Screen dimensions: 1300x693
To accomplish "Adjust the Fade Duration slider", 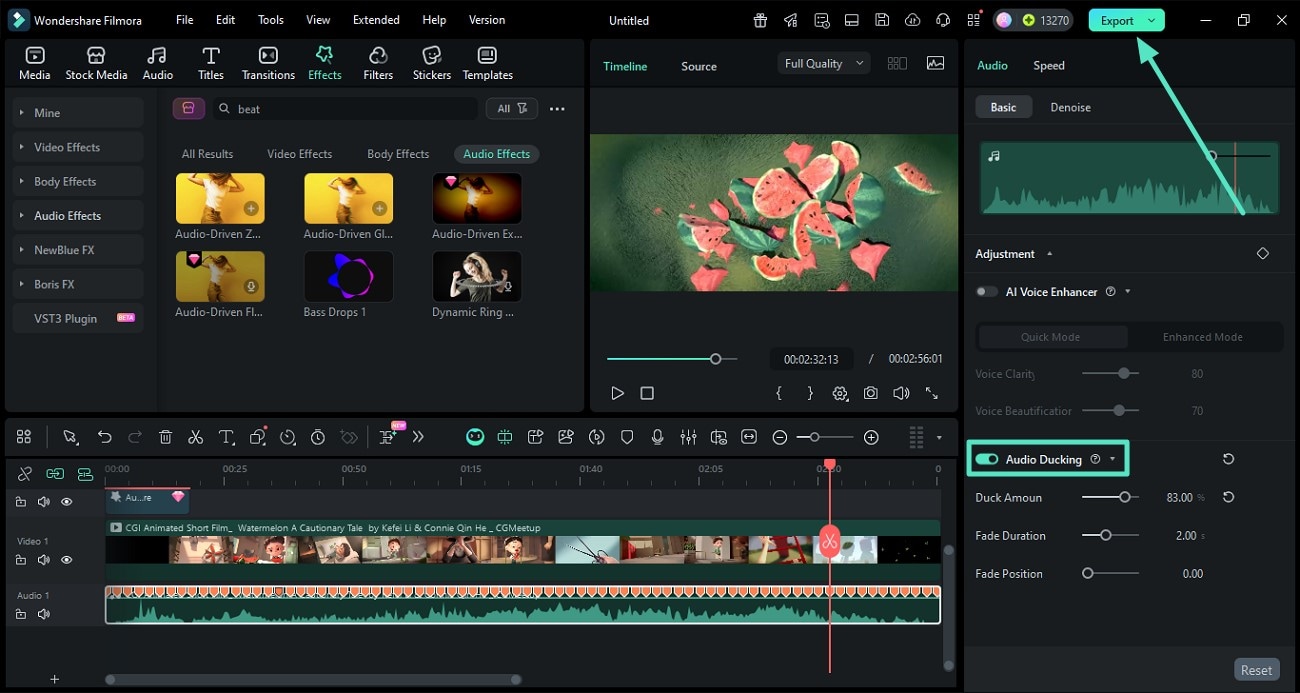I will tap(1106, 535).
